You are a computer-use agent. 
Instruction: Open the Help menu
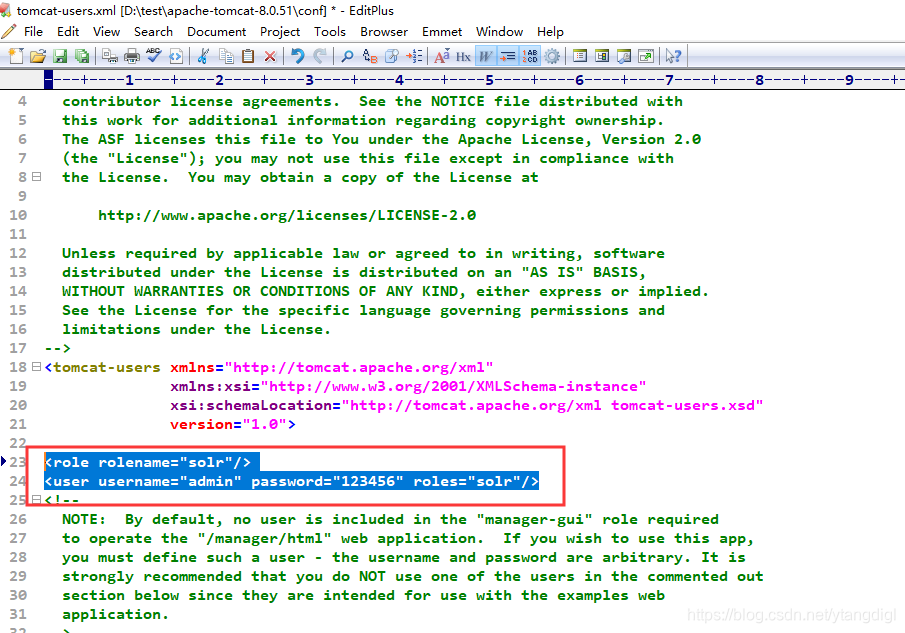pos(550,32)
